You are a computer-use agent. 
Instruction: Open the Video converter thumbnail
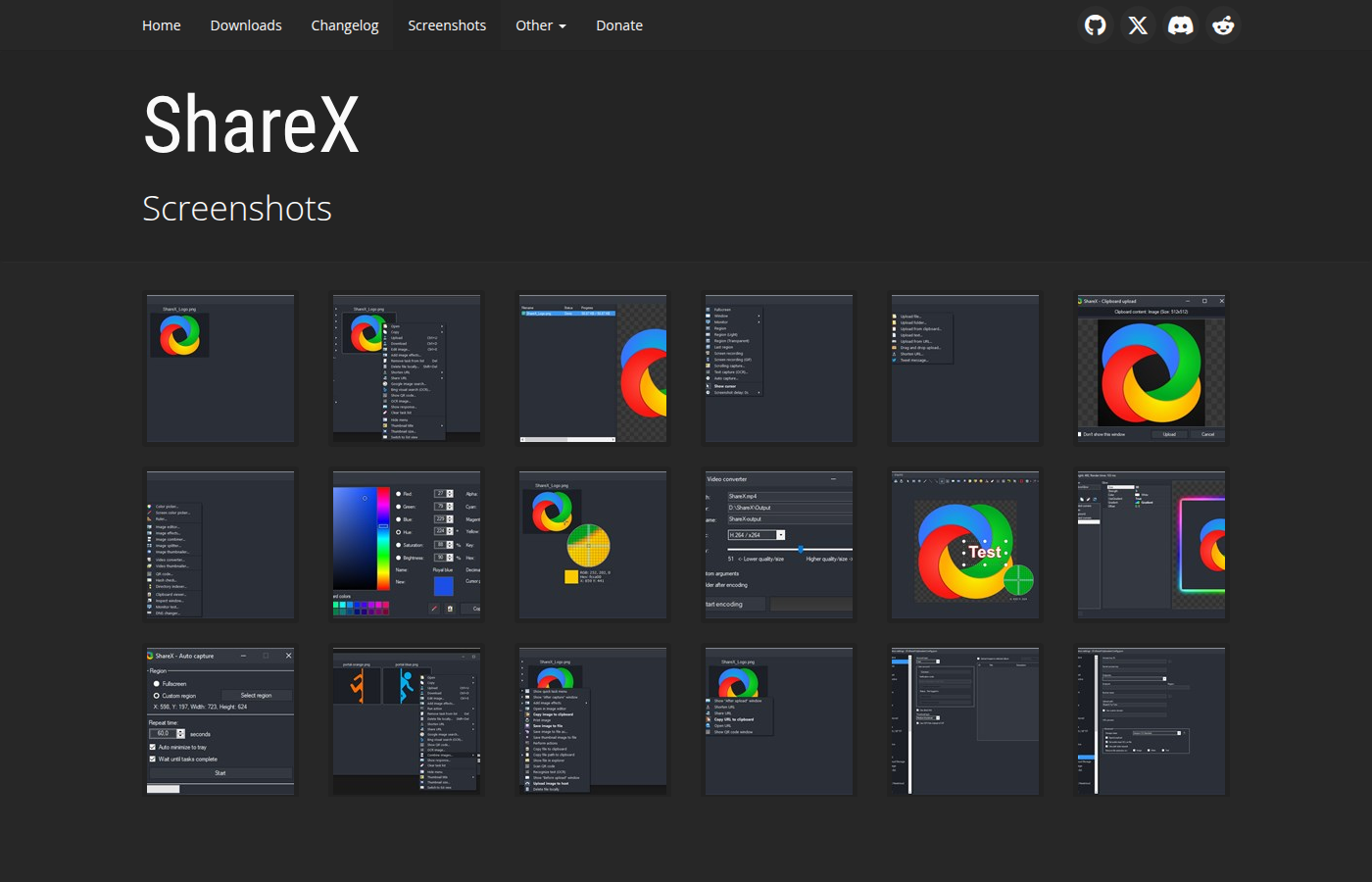(779, 545)
